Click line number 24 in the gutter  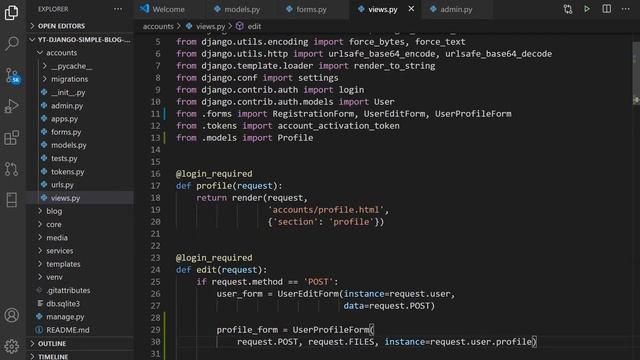click(156, 270)
